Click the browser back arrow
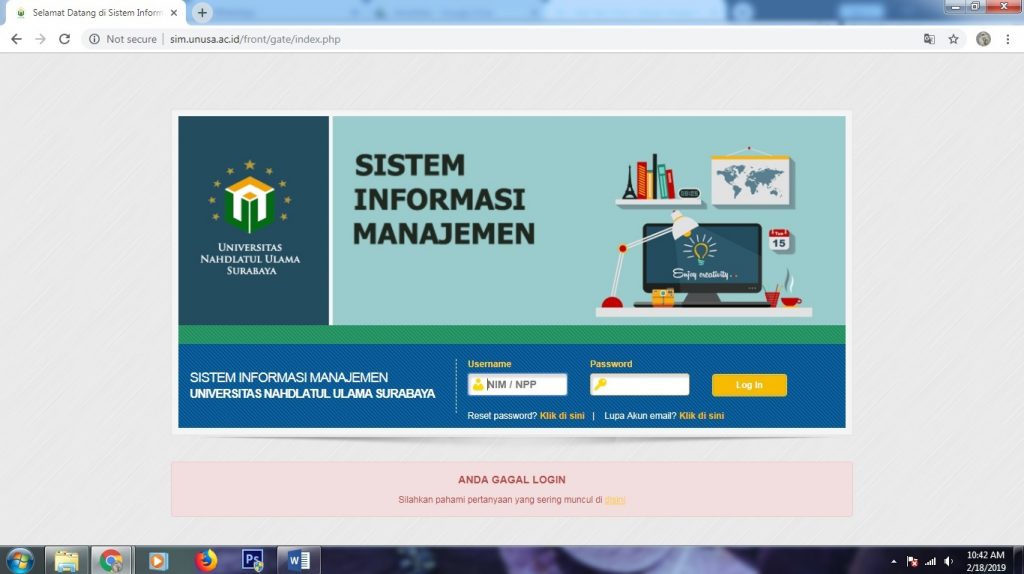1024x574 pixels. click(16, 39)
